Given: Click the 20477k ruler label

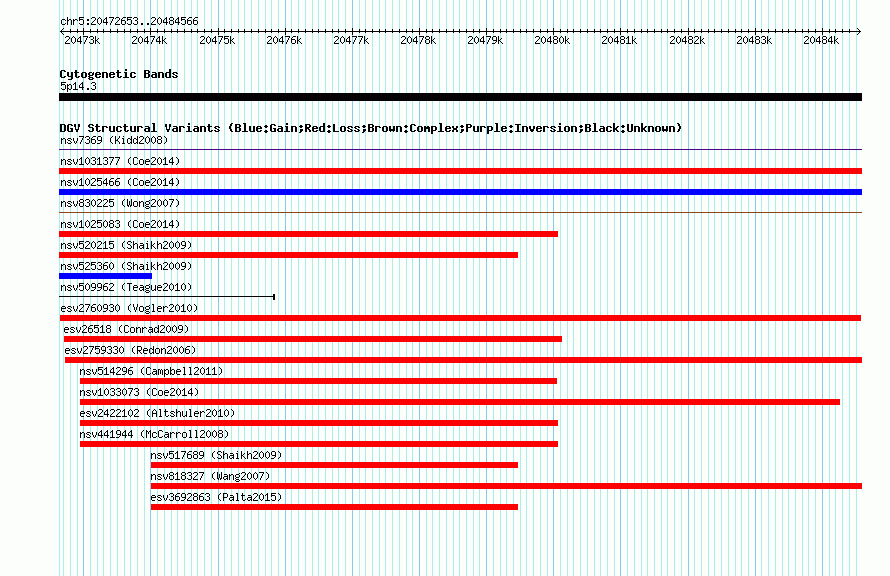Looking at the screenshot, I should click(x=351, y=40).
